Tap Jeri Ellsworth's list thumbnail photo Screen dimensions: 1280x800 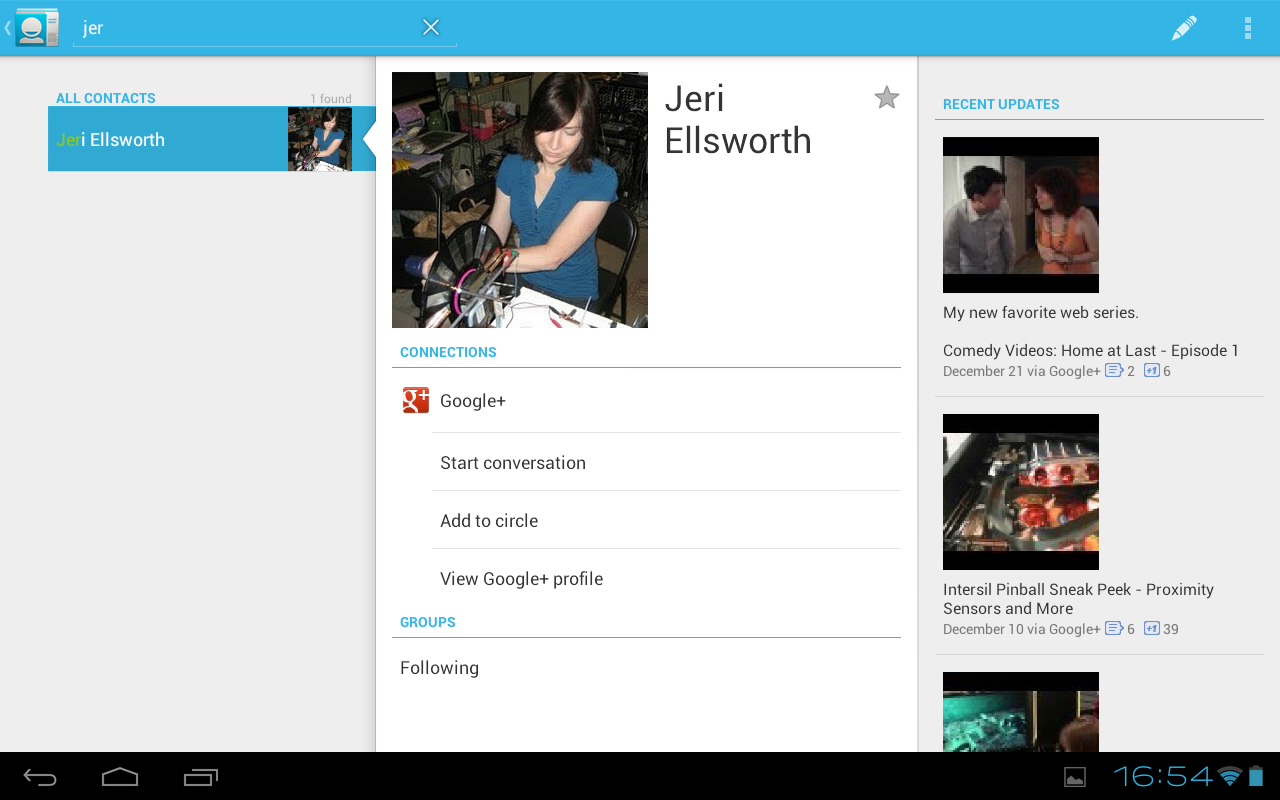click(320, 139)
